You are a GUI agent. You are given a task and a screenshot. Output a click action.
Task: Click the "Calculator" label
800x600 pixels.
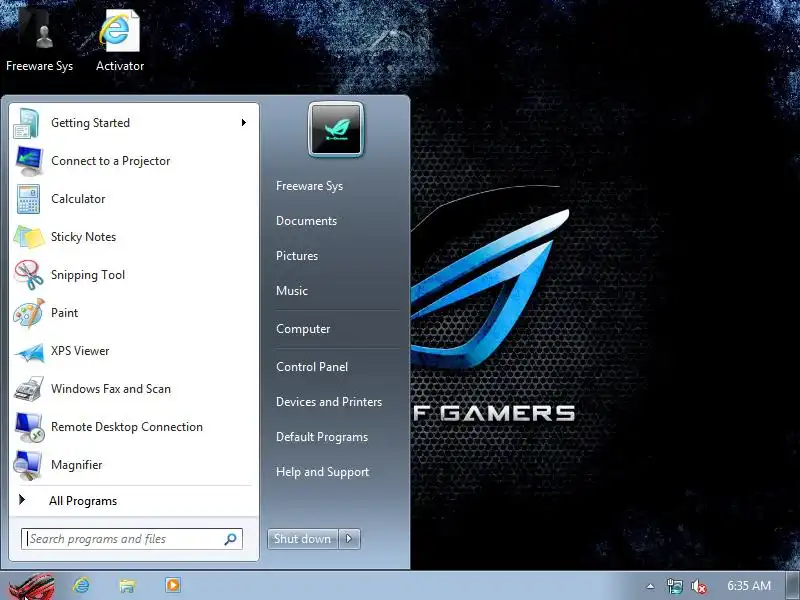click(x=78, y=199)
